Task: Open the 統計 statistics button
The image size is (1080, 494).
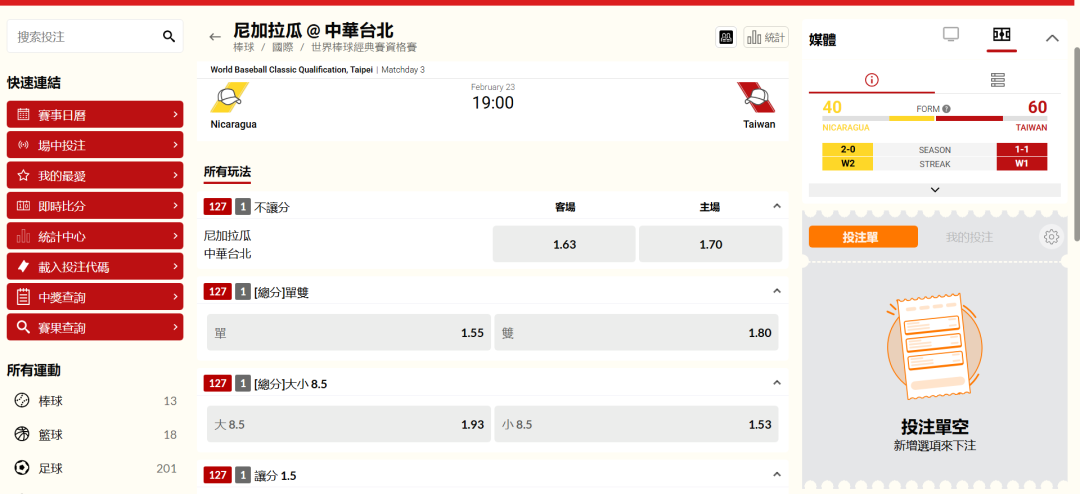Action: coord(766,37)
